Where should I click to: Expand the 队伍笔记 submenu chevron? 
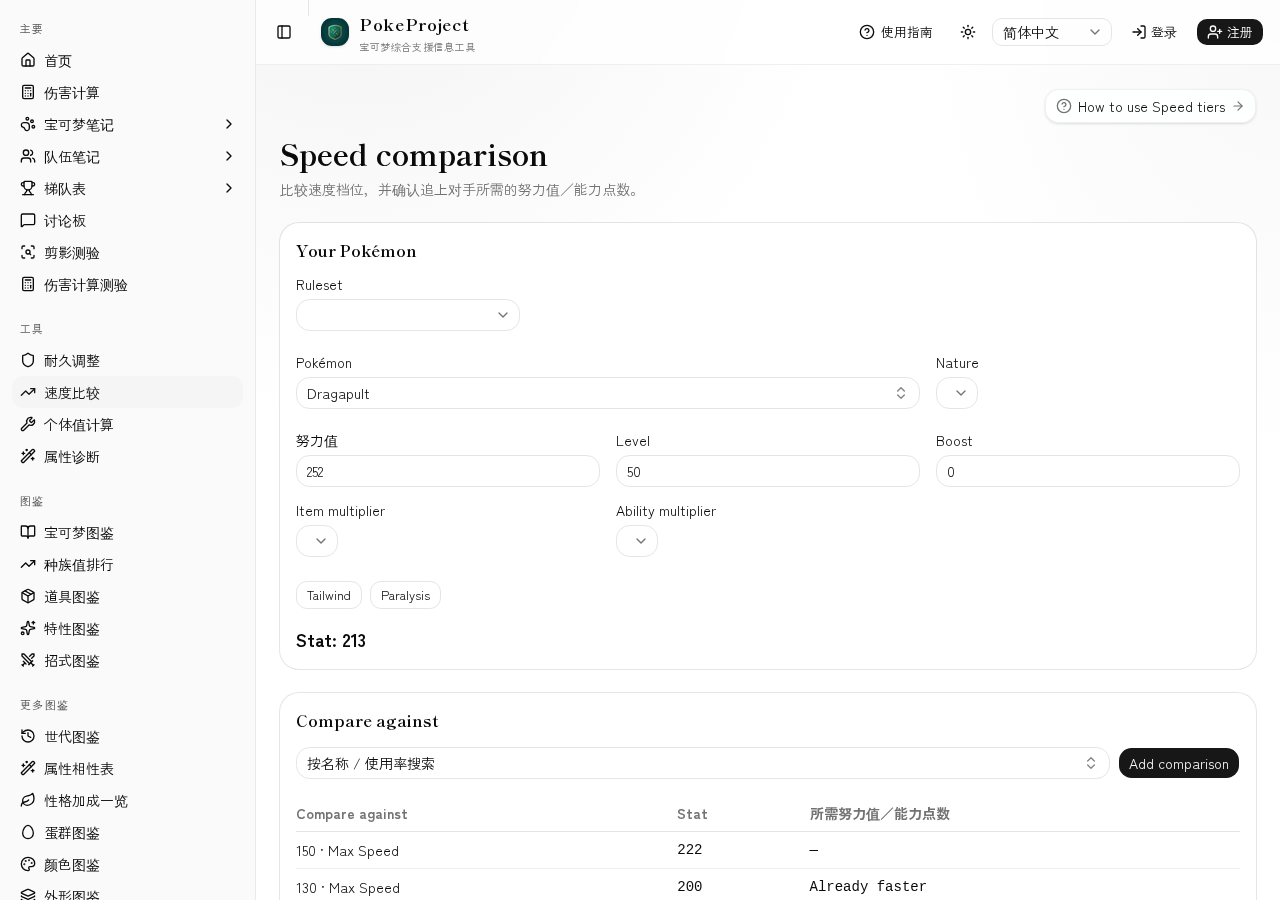228,156
